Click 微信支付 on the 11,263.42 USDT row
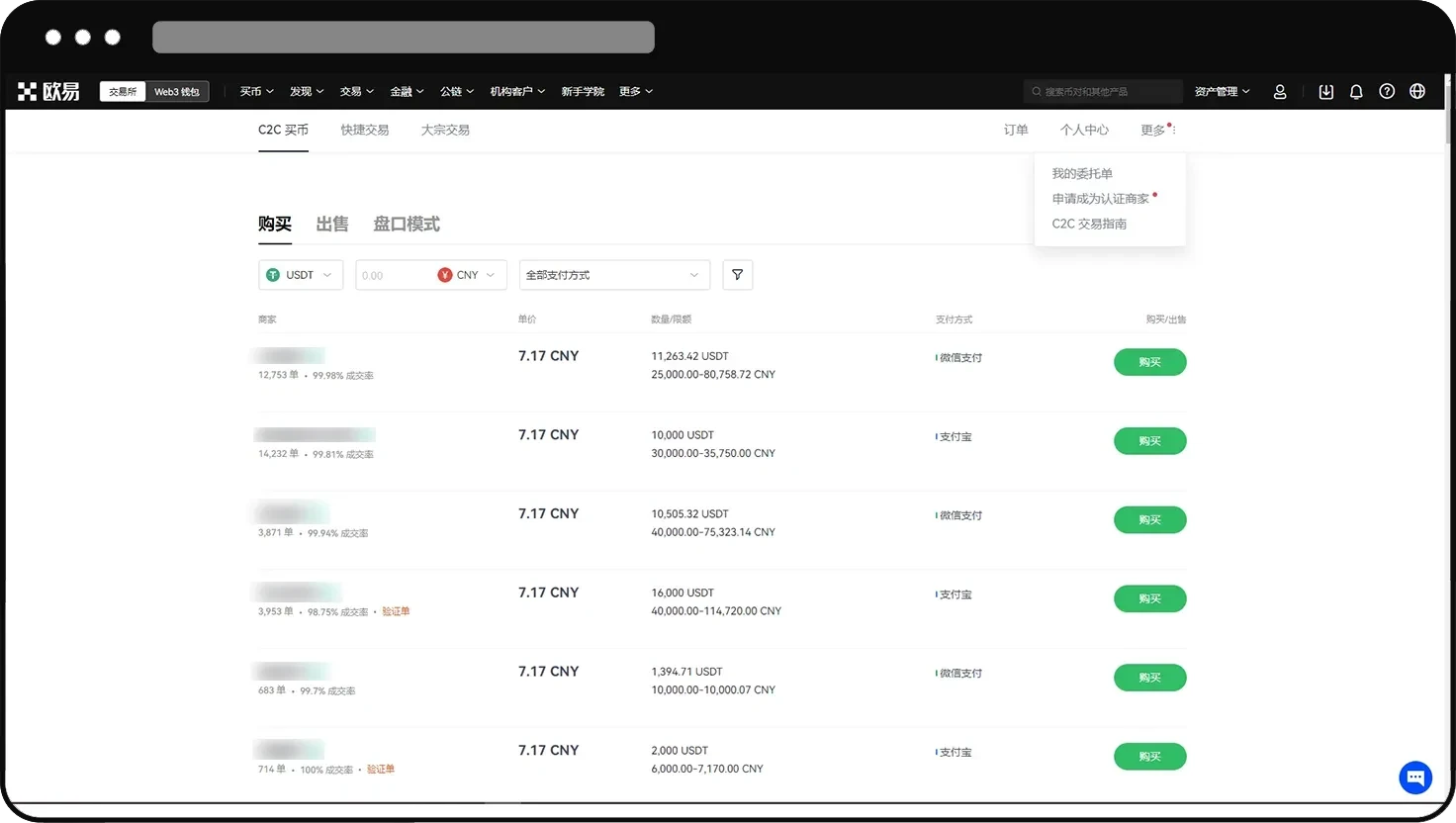 tap(959, 358)
